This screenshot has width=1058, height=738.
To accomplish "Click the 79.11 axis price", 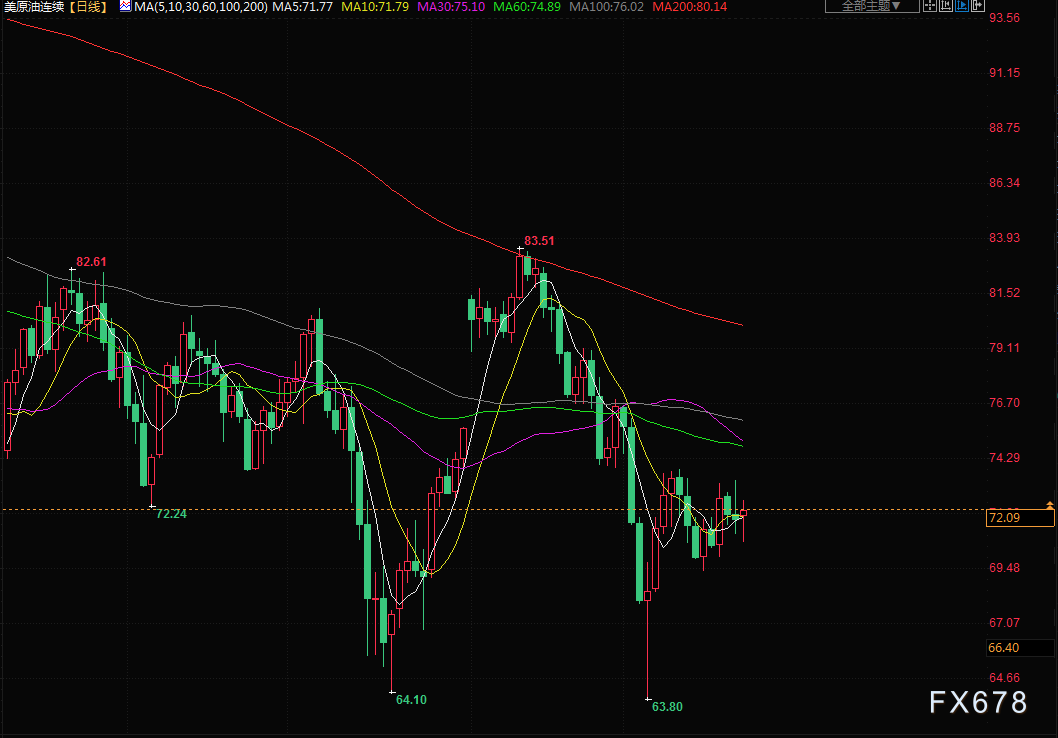I will pyautogui.click(x=1004, y=348).
